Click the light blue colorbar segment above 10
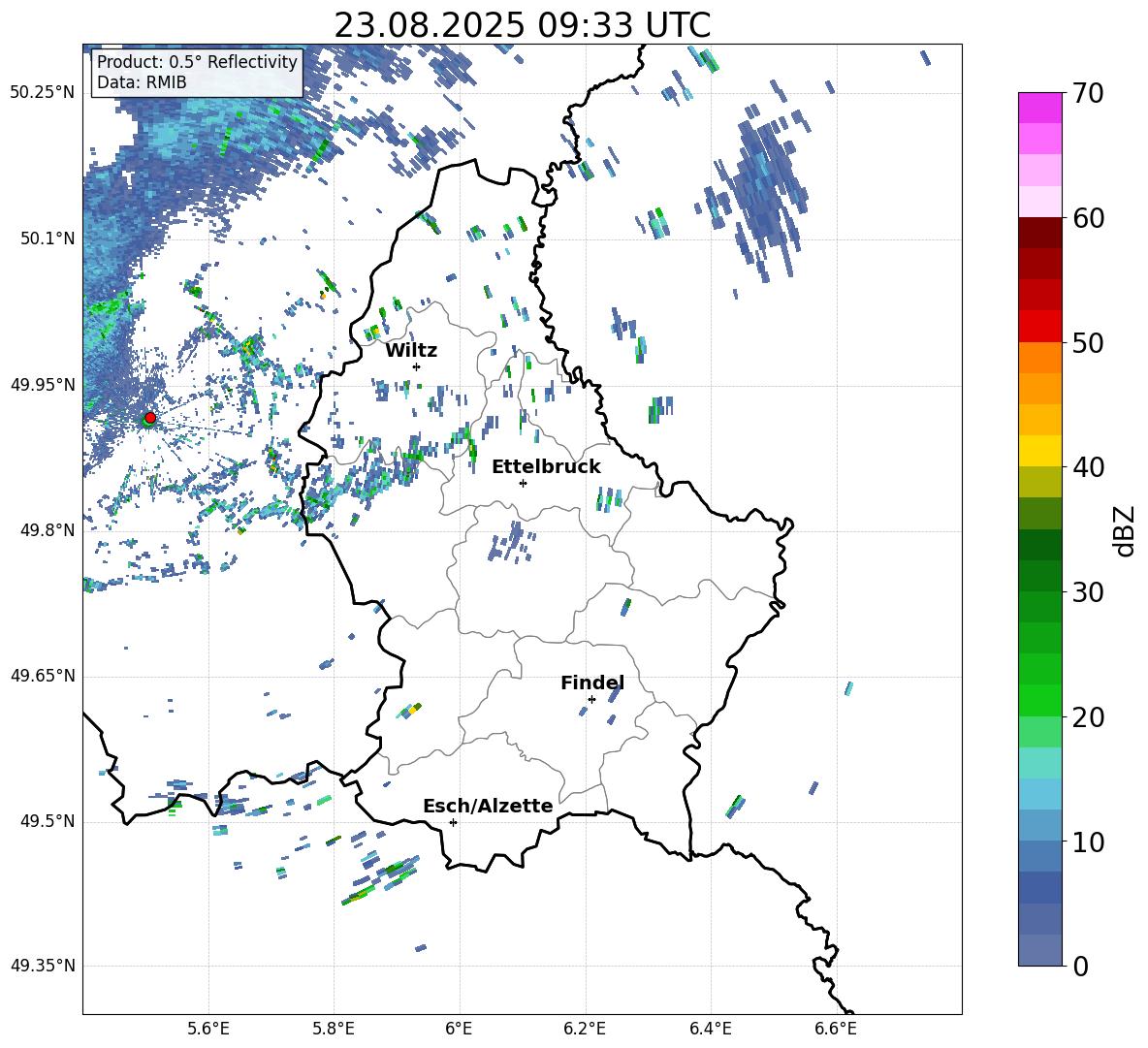Viewport: 1148px width, 1048px height. click(1040, 794)
